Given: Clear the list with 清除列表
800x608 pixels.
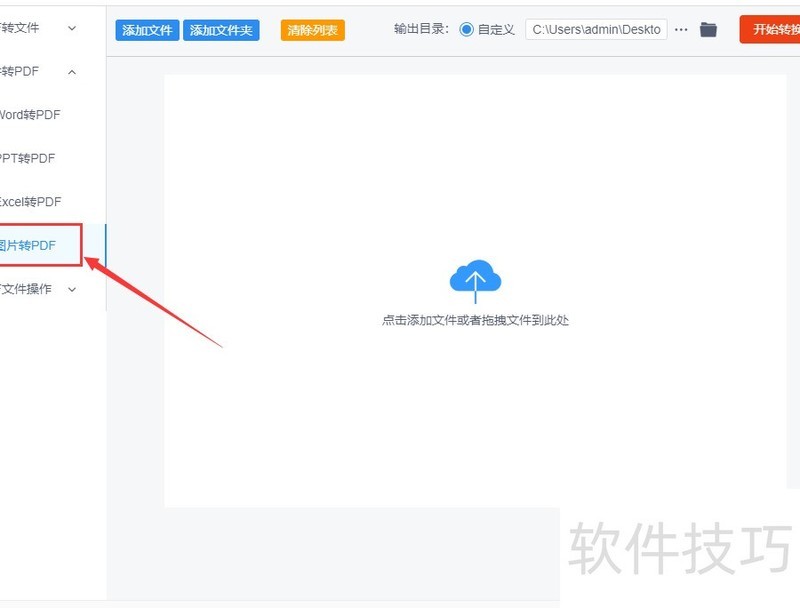Looking at the screenshot, I should 312,30.
